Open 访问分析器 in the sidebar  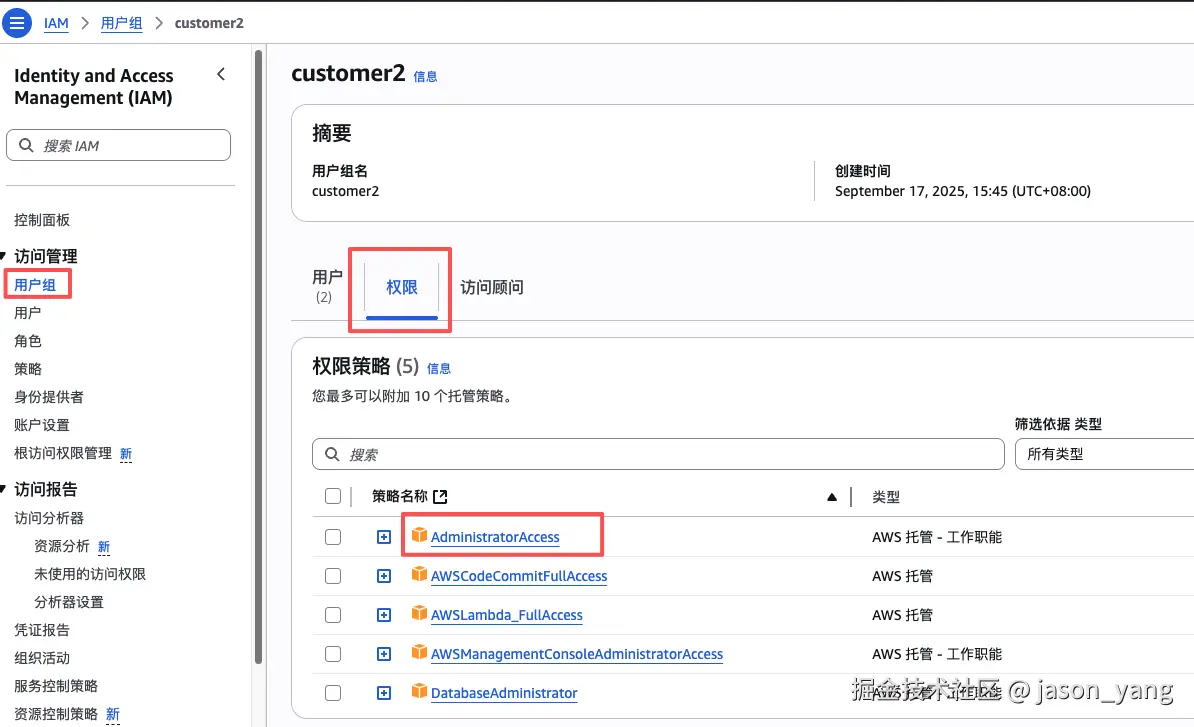[x=49, y=518]
